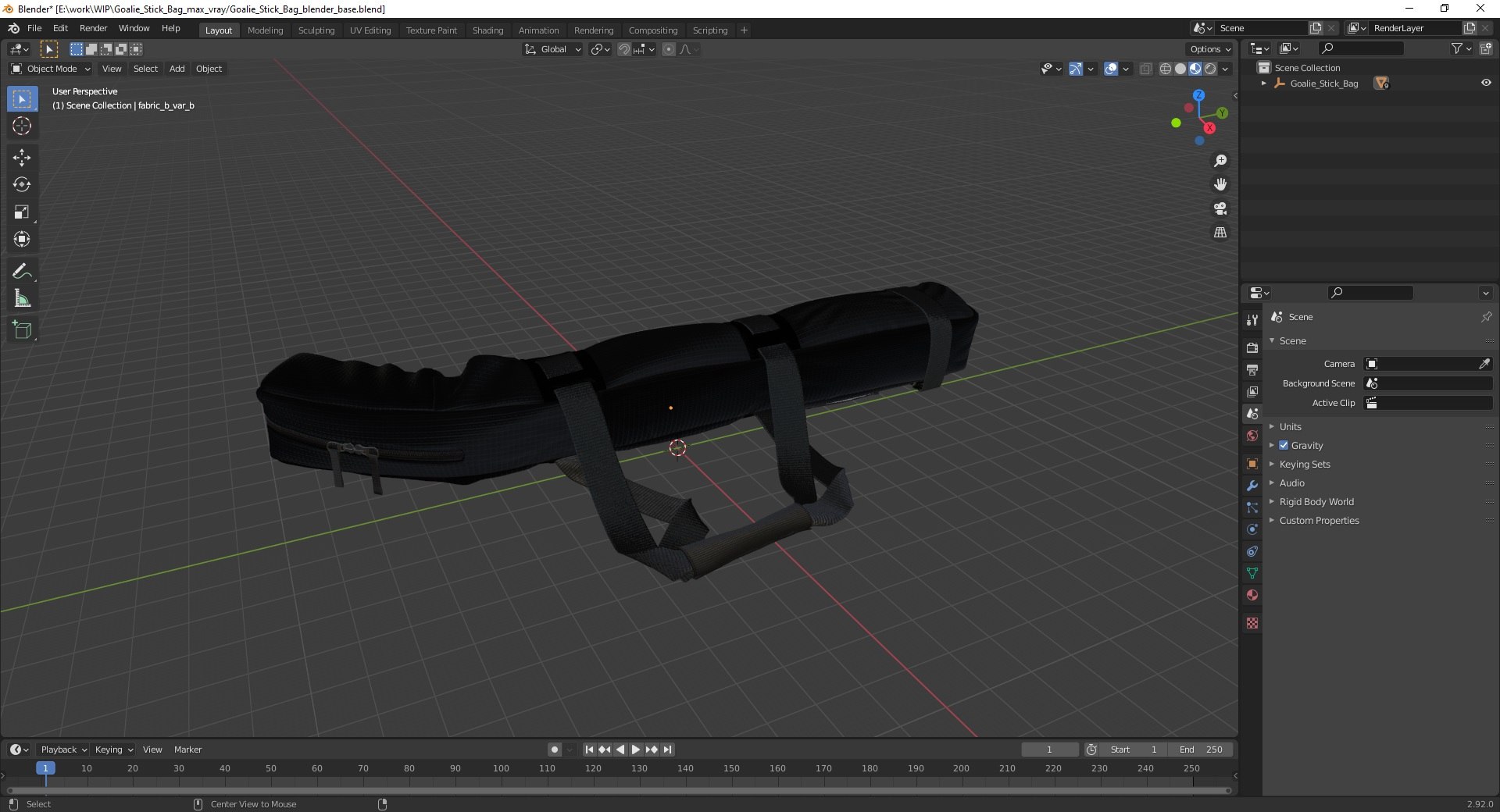The image size is (1500, 812).
Task: Activate the Transform tool
Action: [x=22, y=240]
